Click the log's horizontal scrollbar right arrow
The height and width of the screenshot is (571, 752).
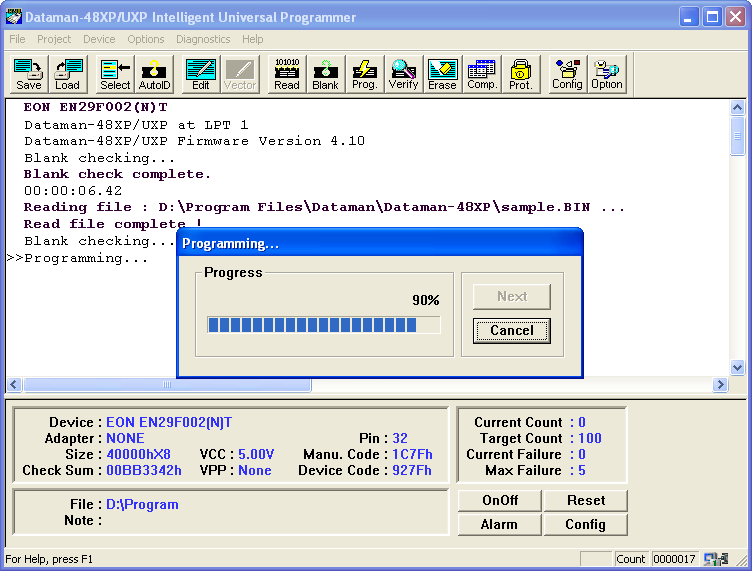720,385
